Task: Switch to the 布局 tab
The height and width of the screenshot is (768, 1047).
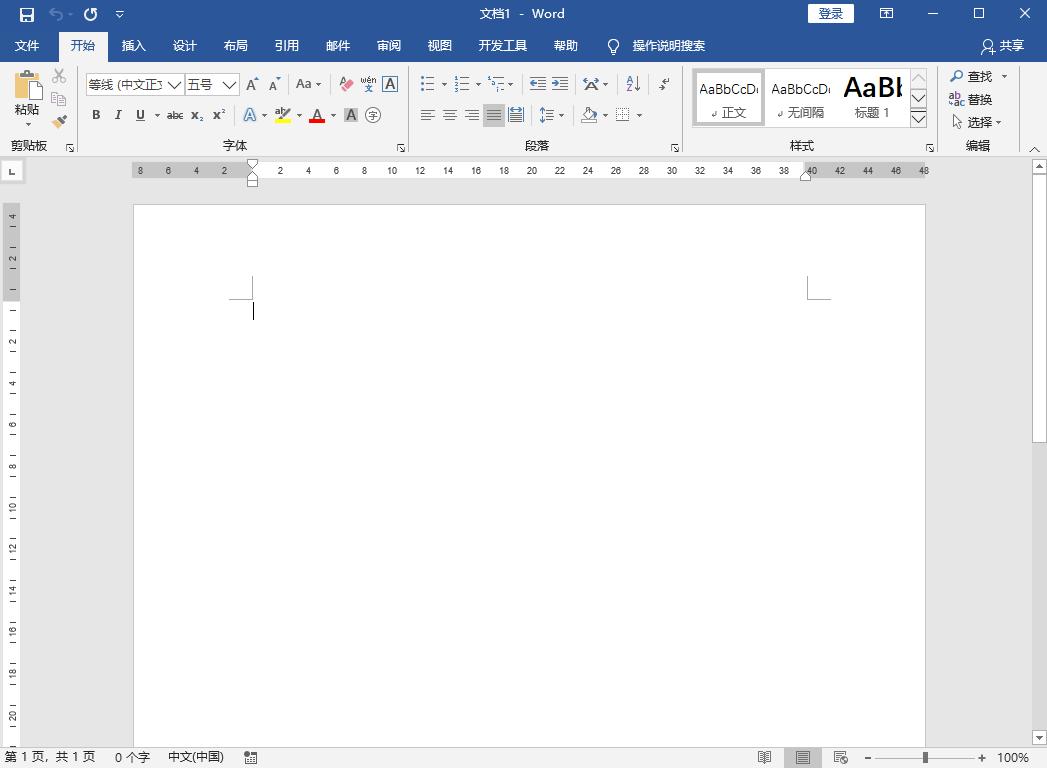Action: [x=235, y=46]
